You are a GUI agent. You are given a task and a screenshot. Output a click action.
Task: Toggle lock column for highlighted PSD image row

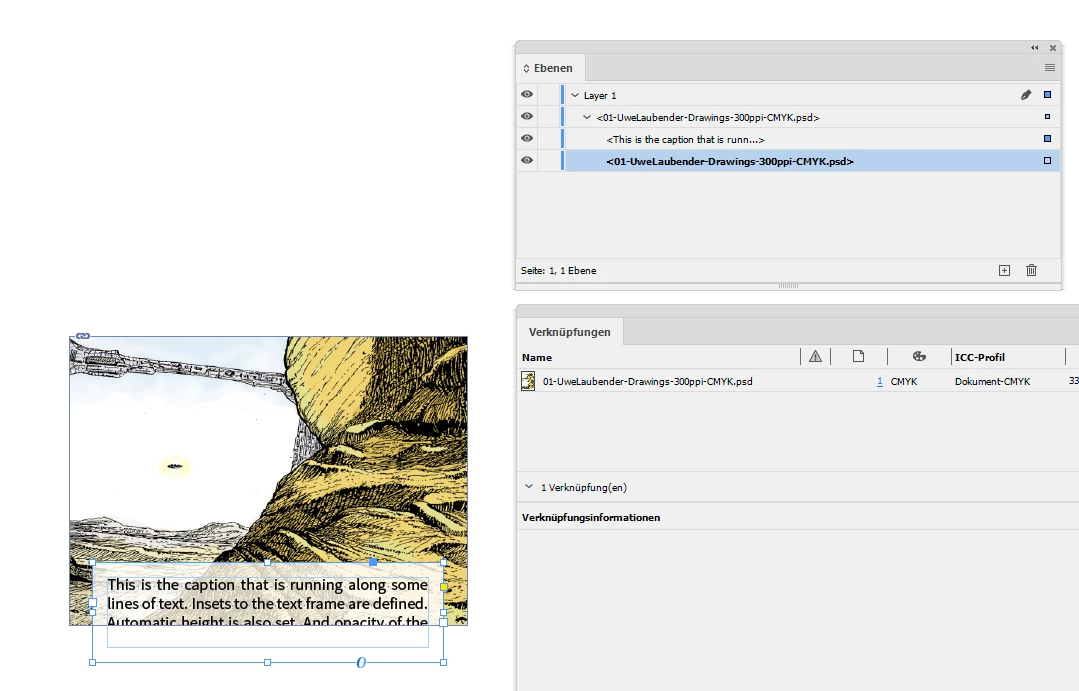point(548,161)
